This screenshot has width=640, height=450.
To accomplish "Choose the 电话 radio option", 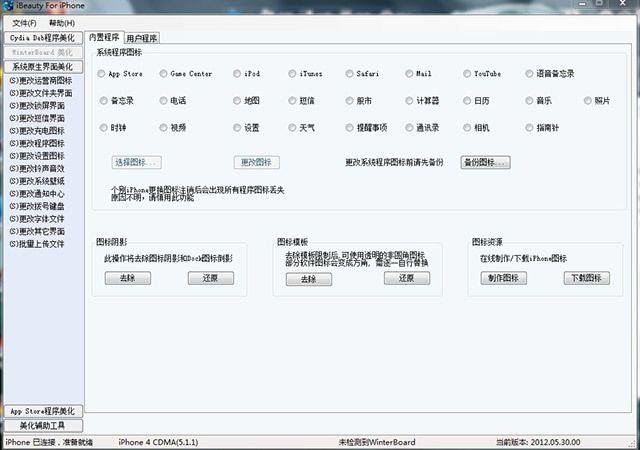I will 163,100.
